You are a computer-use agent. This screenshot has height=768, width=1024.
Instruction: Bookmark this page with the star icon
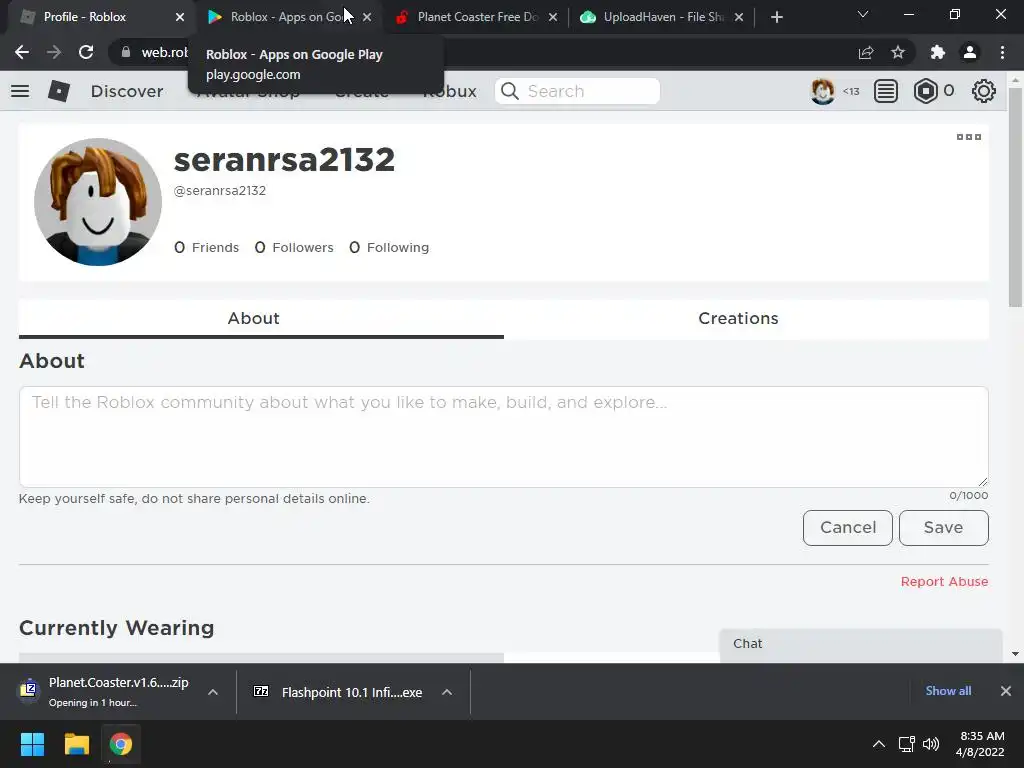(898, 52)
